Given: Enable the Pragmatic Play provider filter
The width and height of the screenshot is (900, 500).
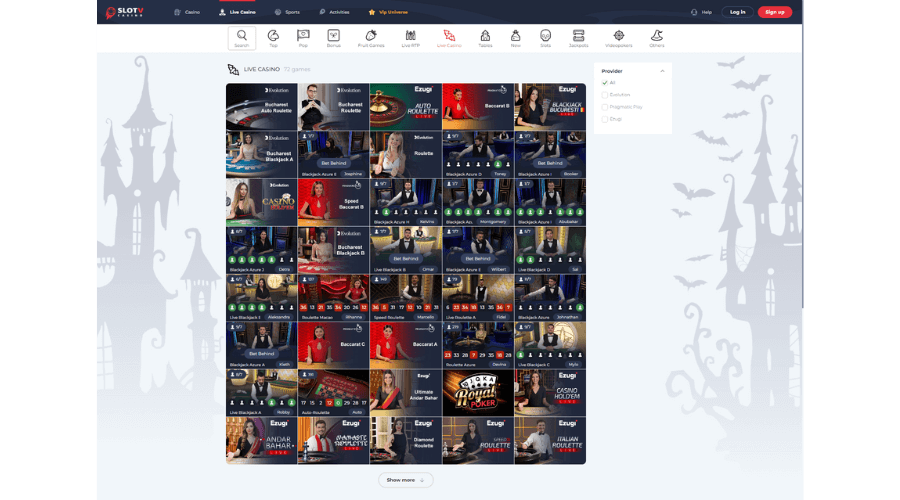Looking at the screenshot, I should pyautogui.click(x=604, y=107).
